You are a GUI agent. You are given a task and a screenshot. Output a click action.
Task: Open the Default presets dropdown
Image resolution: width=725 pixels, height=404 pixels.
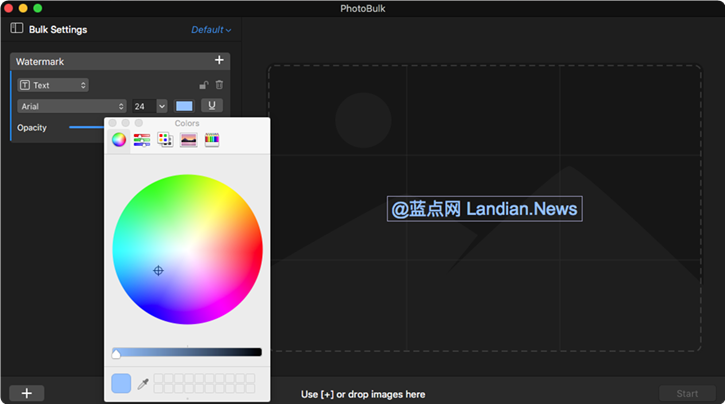(x=211, y=30)
